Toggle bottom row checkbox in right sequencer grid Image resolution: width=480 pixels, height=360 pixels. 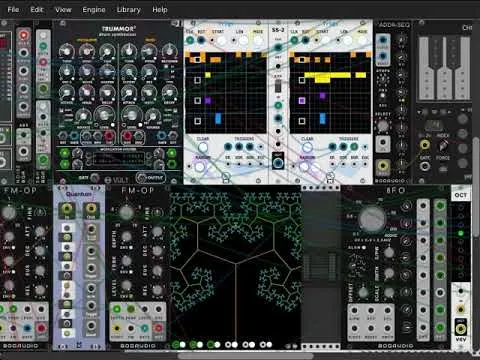302,121
